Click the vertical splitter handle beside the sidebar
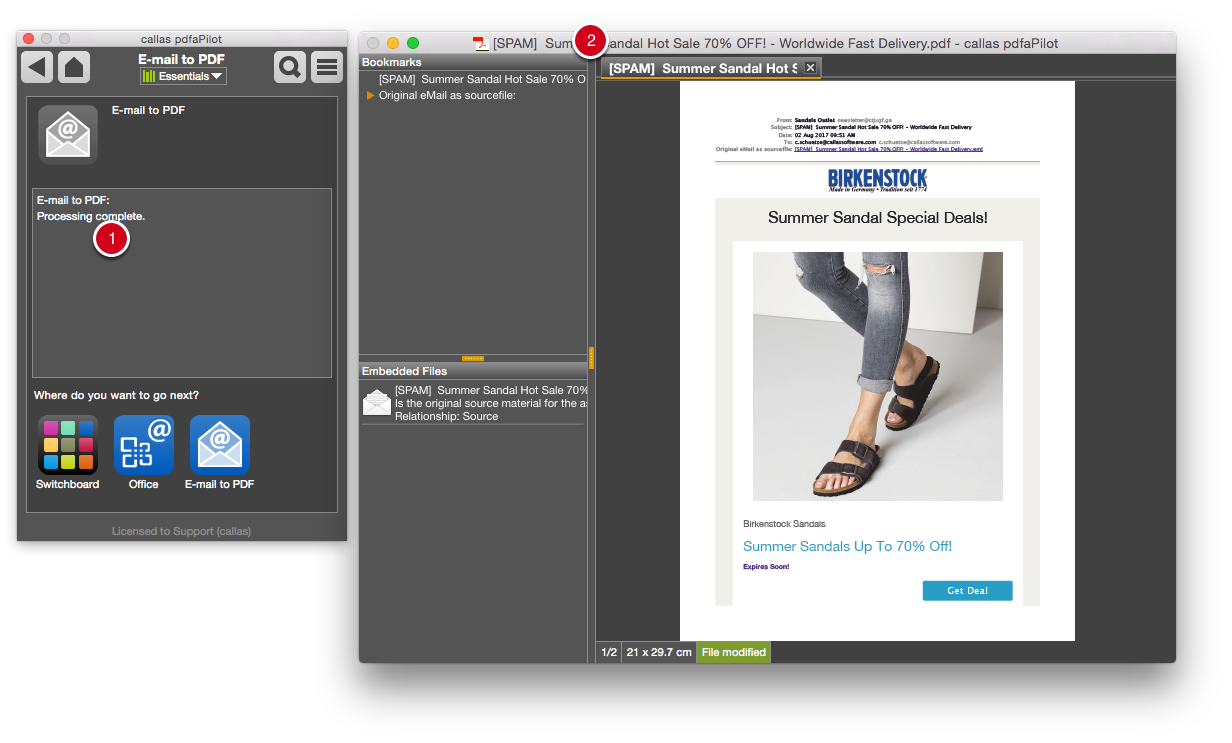This screenshot has width=1232, height=743. tap(592, 358)
